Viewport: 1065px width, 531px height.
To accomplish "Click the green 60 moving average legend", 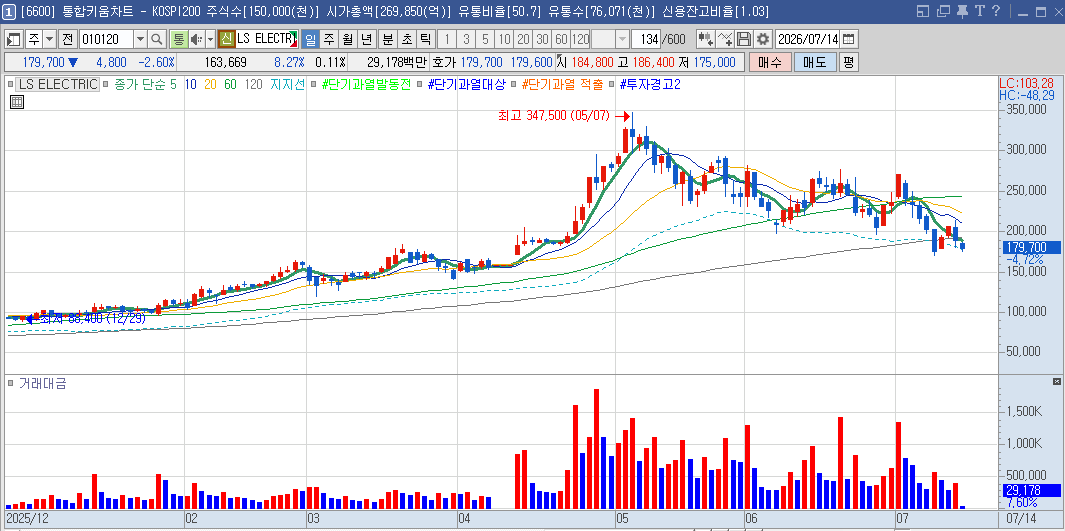I will click(231, 85).
